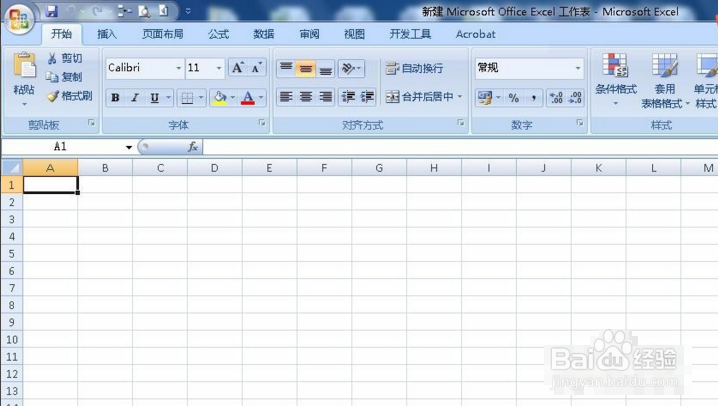The height and width of the screenshot is (406, 718).
Task: Center cell text horizontally
Action: coord(305,97)
